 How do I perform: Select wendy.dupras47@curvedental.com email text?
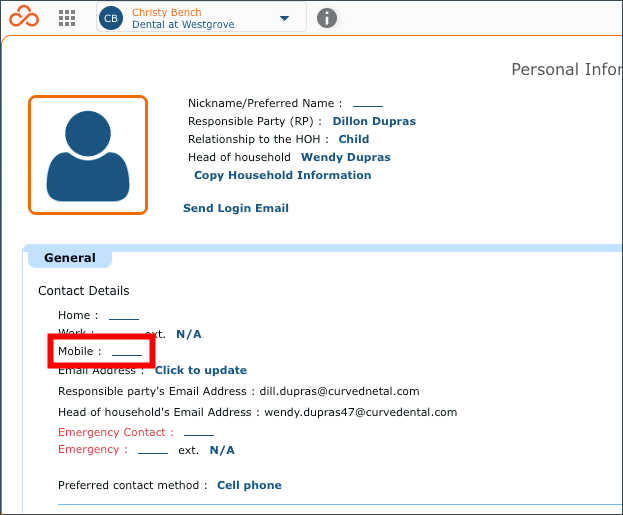coord(361,412)
